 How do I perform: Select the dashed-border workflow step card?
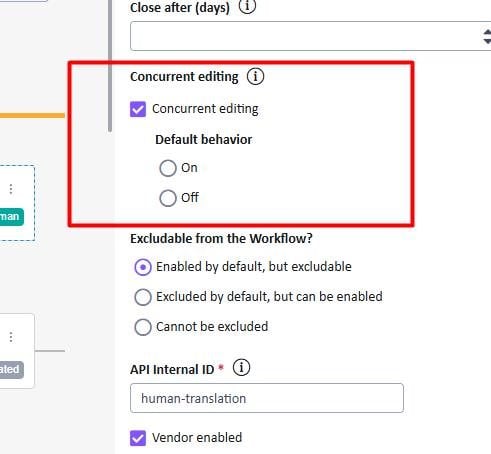pyautogui.click(x=17, y=203)
